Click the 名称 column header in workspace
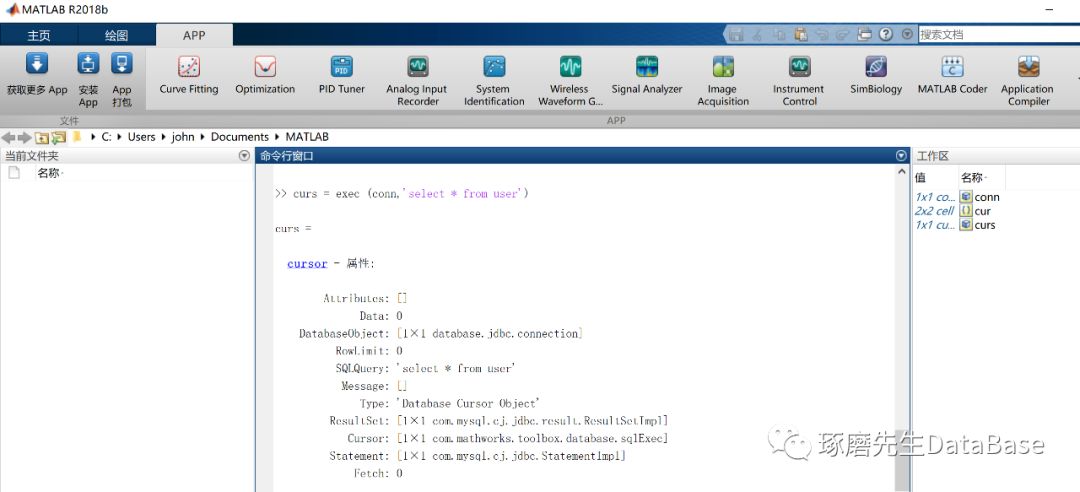 click(x=973, y=178)
